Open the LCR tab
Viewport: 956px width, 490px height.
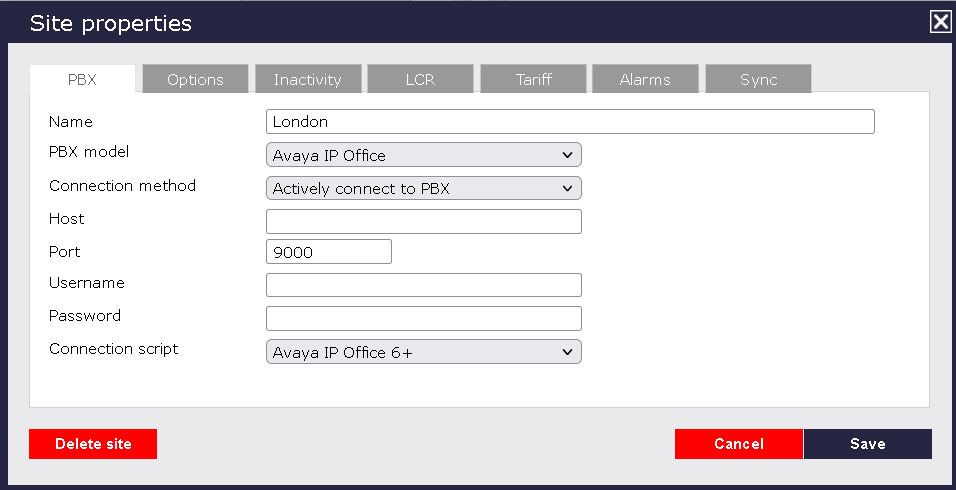pyautogui.click(x=420, y=80)
